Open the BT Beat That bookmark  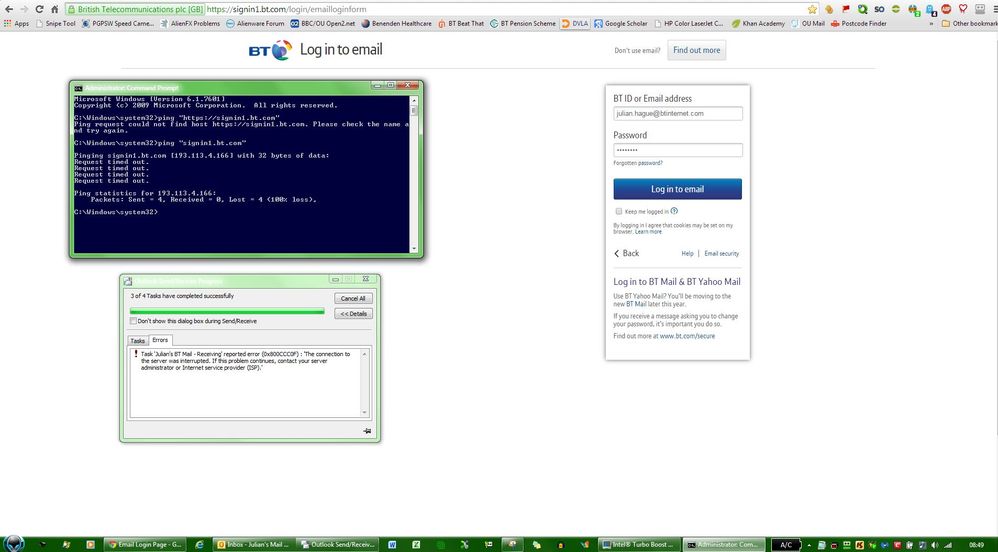click(x=461, y=24)
